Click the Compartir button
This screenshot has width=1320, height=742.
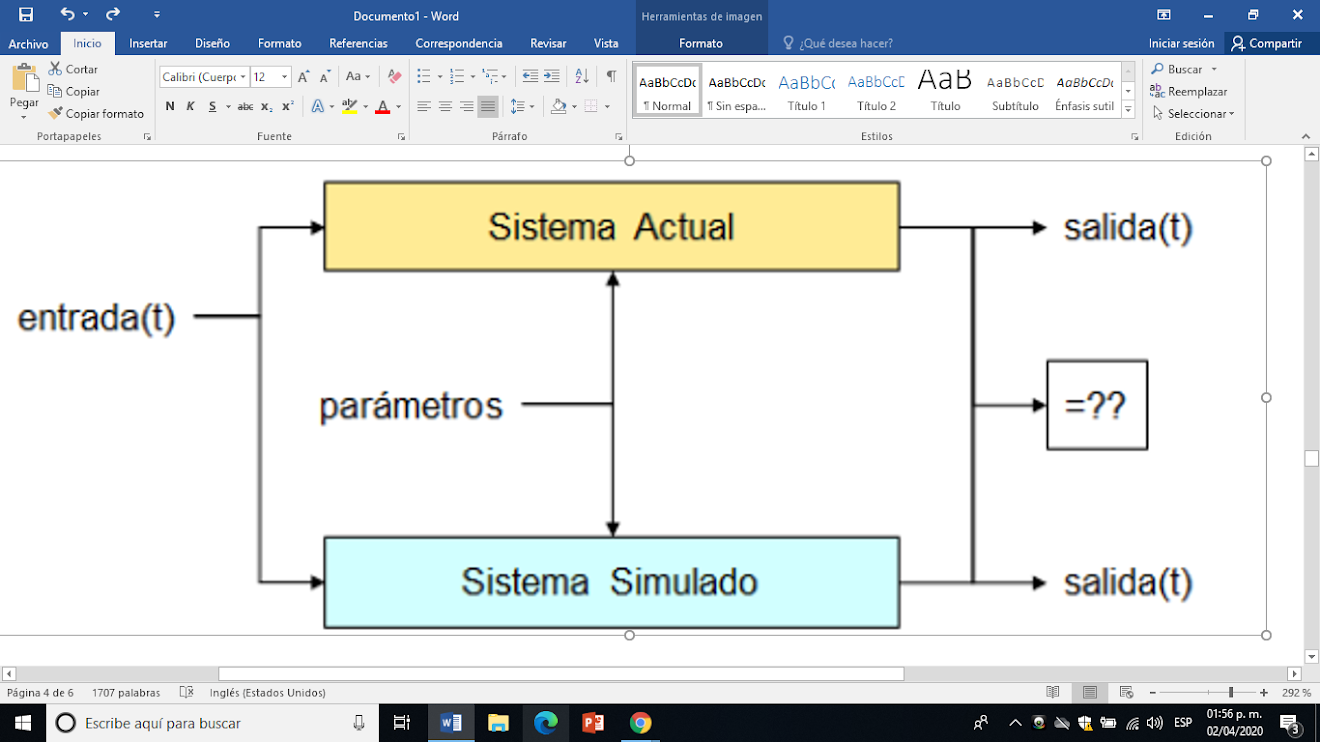(1270, 43)
